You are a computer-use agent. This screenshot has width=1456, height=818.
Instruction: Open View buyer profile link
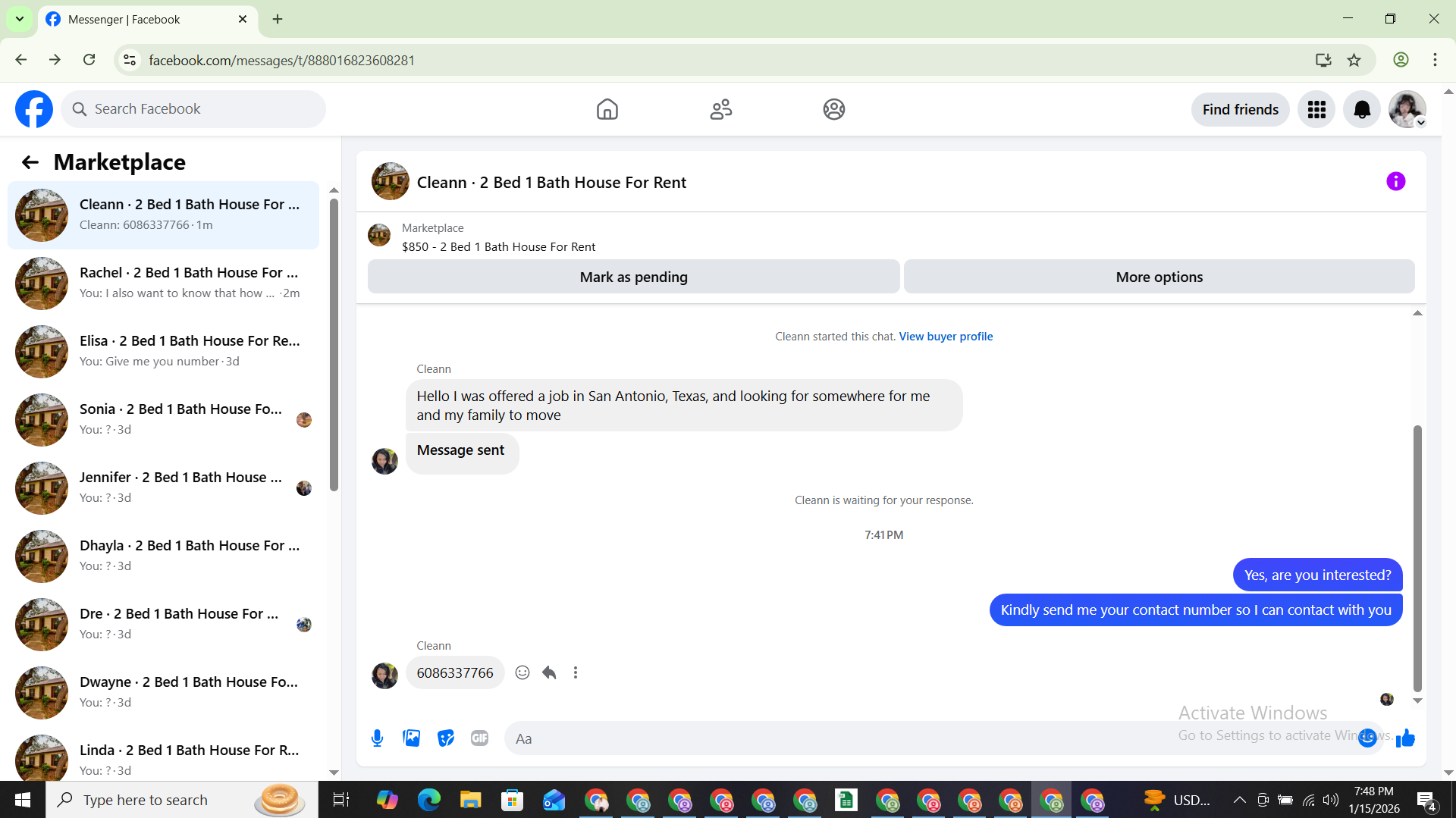[946, 337]
